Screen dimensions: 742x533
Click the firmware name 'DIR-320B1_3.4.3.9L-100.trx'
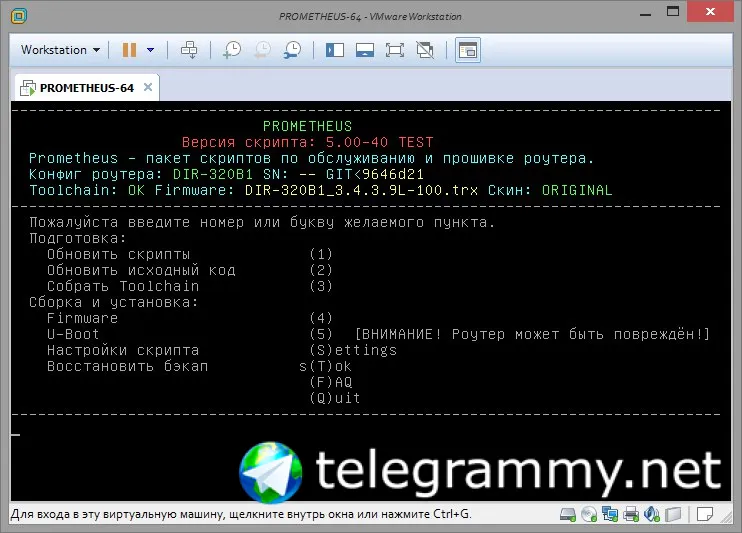pyautogui.click(x=361, y=190)
